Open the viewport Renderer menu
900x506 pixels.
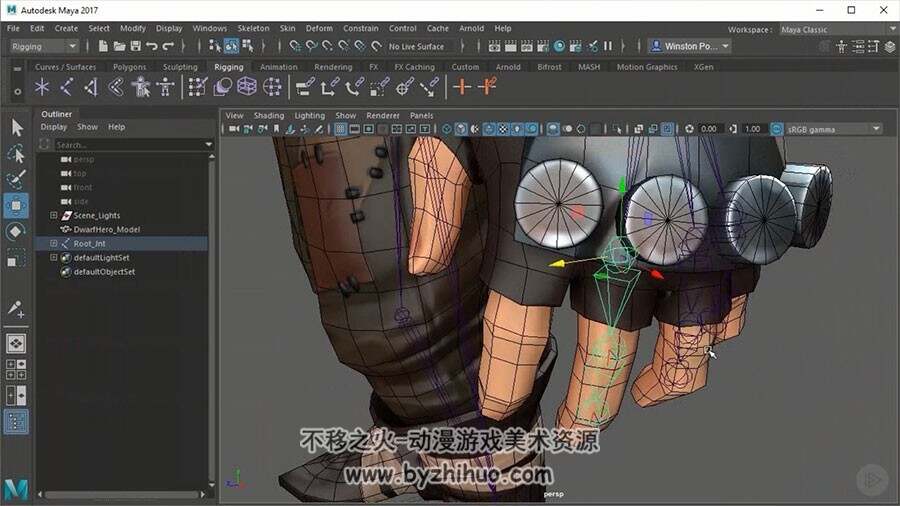click(x=383, y=115)
